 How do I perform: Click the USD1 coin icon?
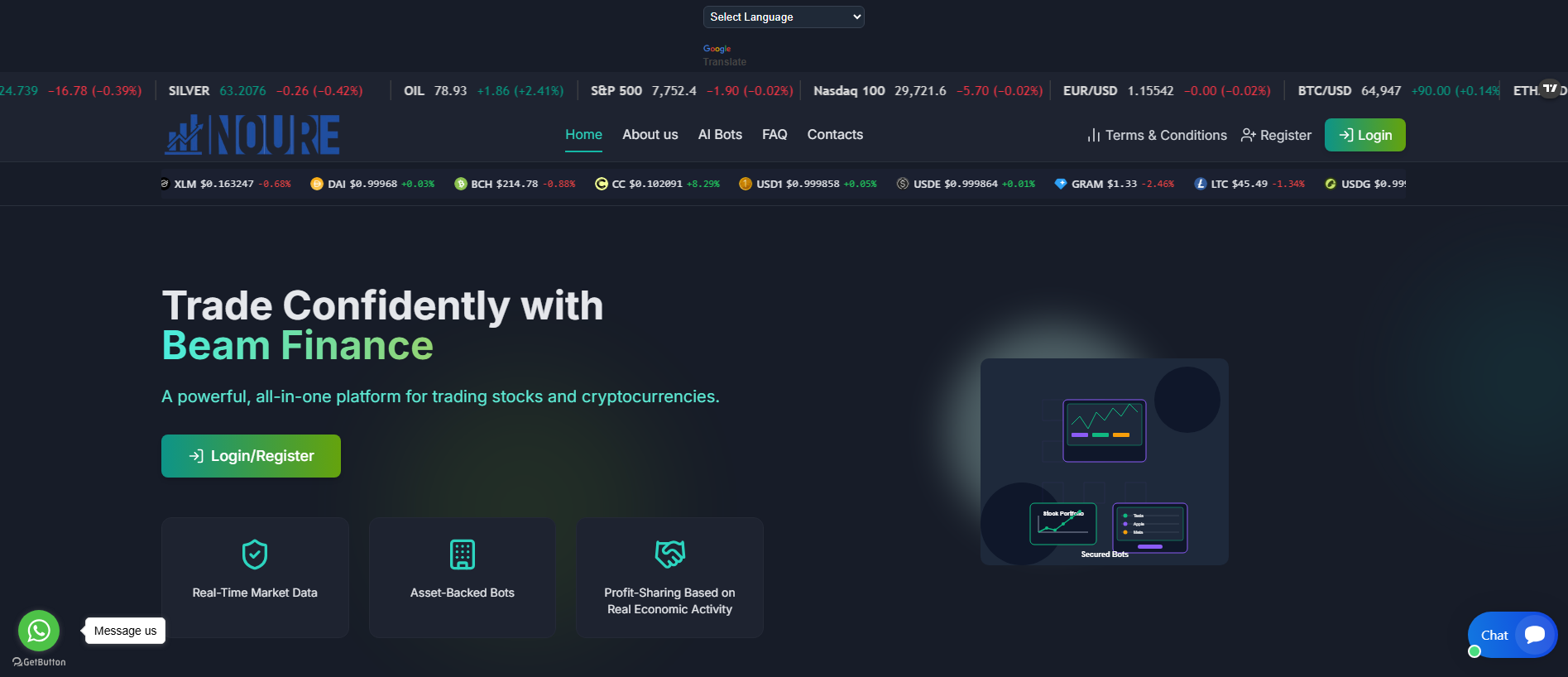point(746,184)
